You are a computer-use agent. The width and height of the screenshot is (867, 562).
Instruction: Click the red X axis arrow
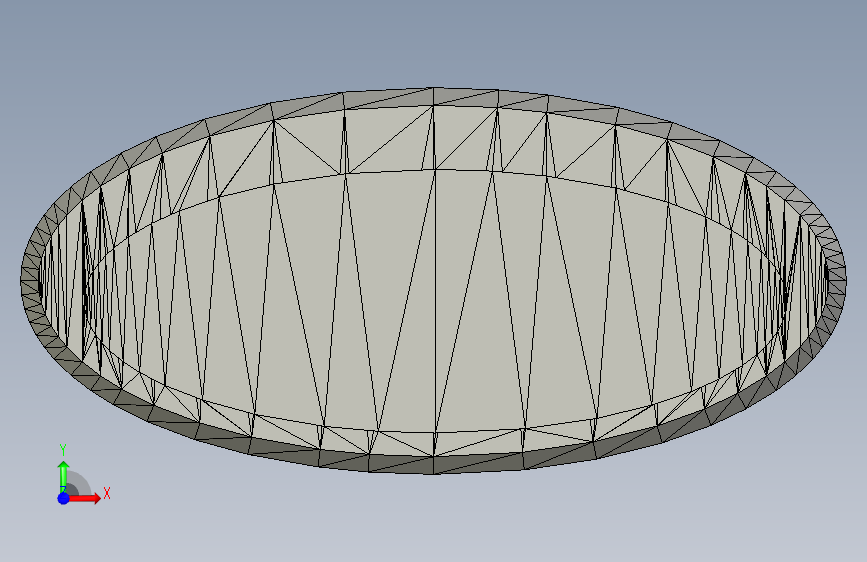click(84, 498)
